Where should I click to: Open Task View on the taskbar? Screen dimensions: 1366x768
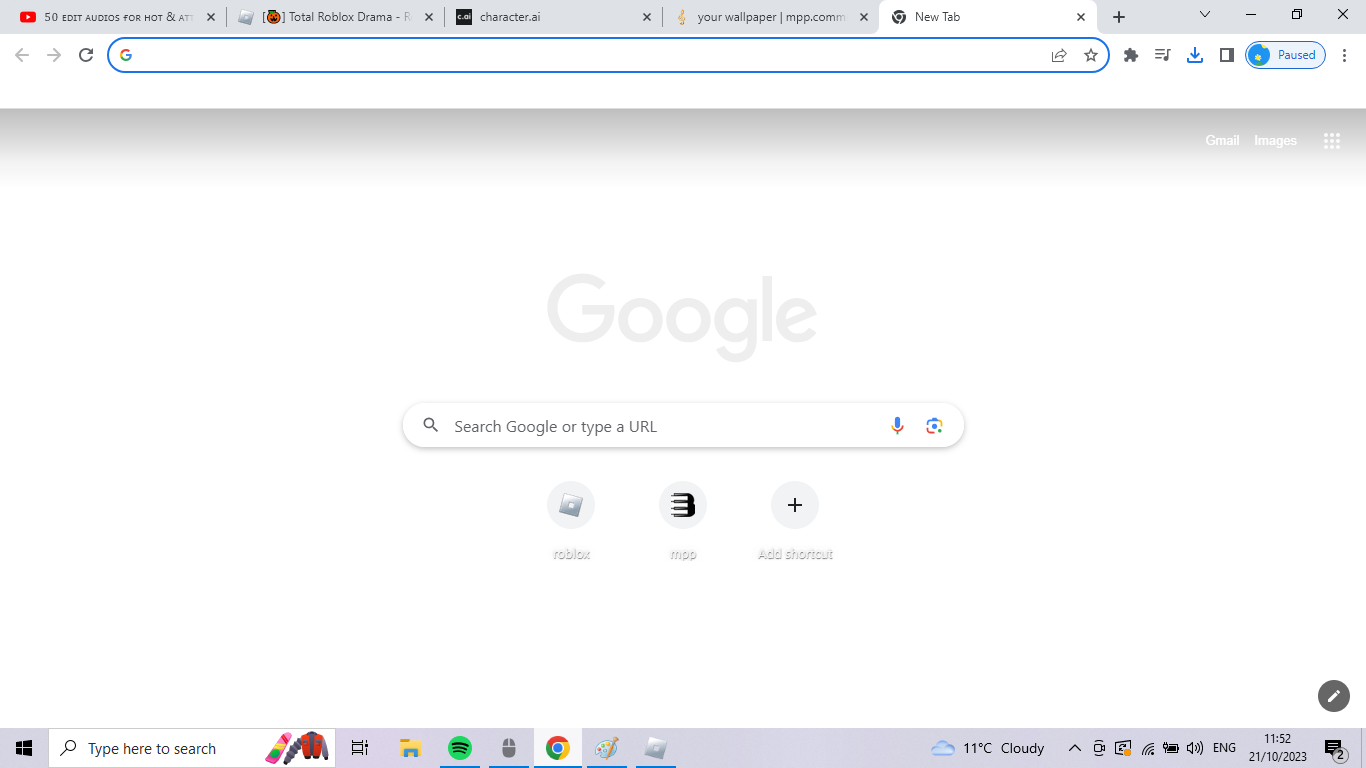(360, 748)
